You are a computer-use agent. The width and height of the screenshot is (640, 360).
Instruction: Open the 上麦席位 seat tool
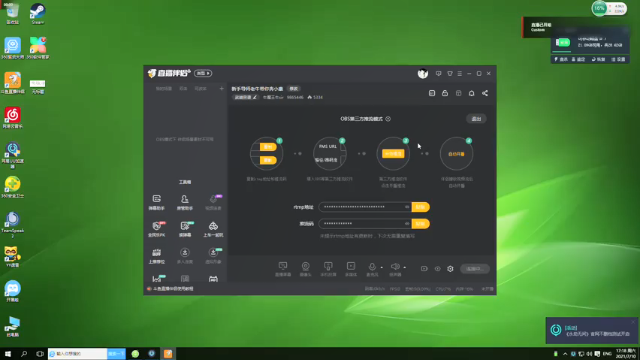[157, 256]
